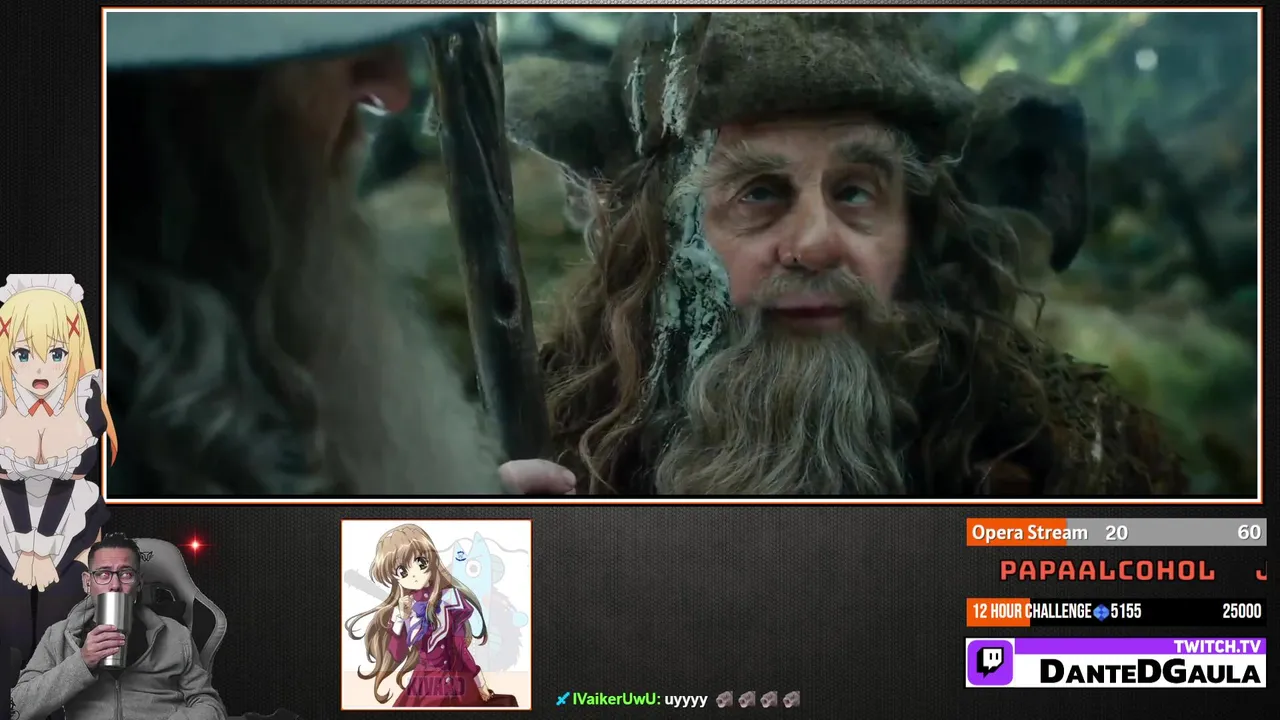The height and width of the screenshot is (720, 1280).
Task: Click the DanteDGaula channel name banner
Action: pyautogui.click(x=1150, y=673)
